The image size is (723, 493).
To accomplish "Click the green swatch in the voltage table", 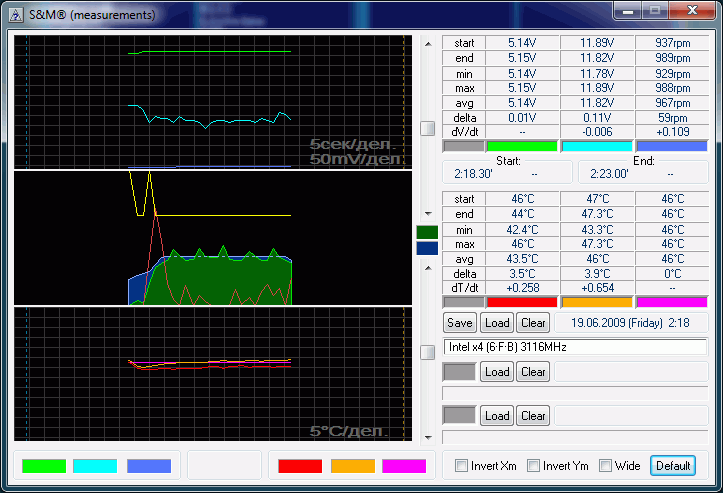I will tap(522, 146).
